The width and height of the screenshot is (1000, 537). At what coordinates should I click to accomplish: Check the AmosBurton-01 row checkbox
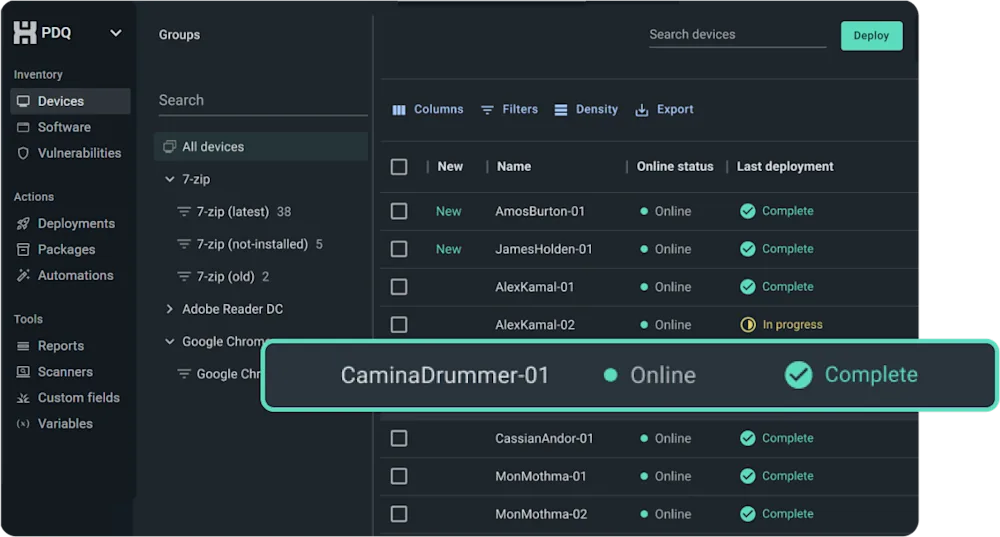(x=399, y=211)
